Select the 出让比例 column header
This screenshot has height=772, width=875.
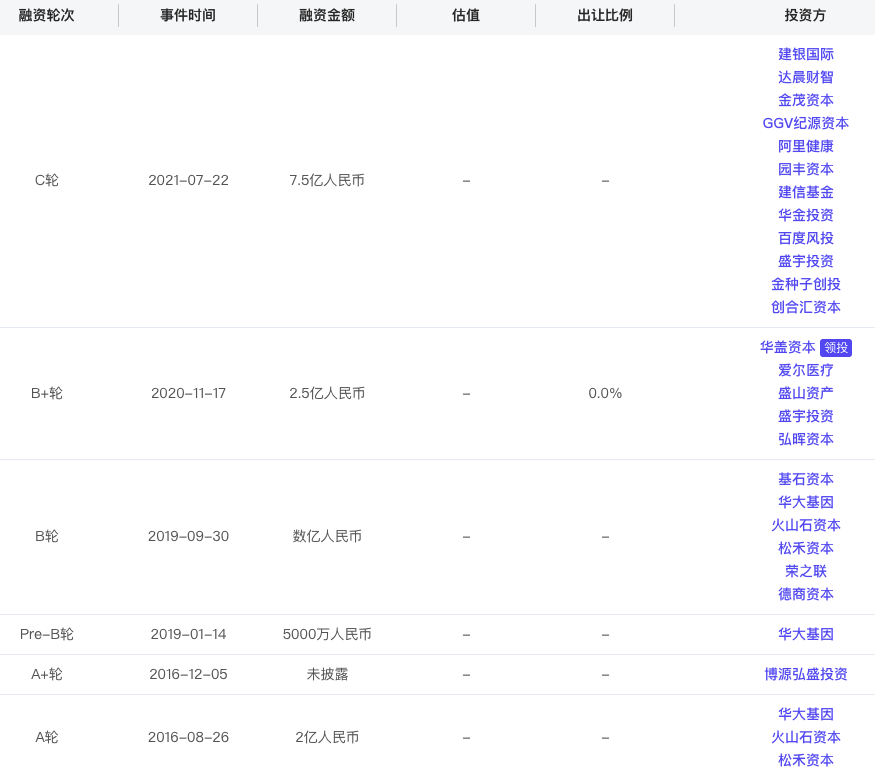605,15
